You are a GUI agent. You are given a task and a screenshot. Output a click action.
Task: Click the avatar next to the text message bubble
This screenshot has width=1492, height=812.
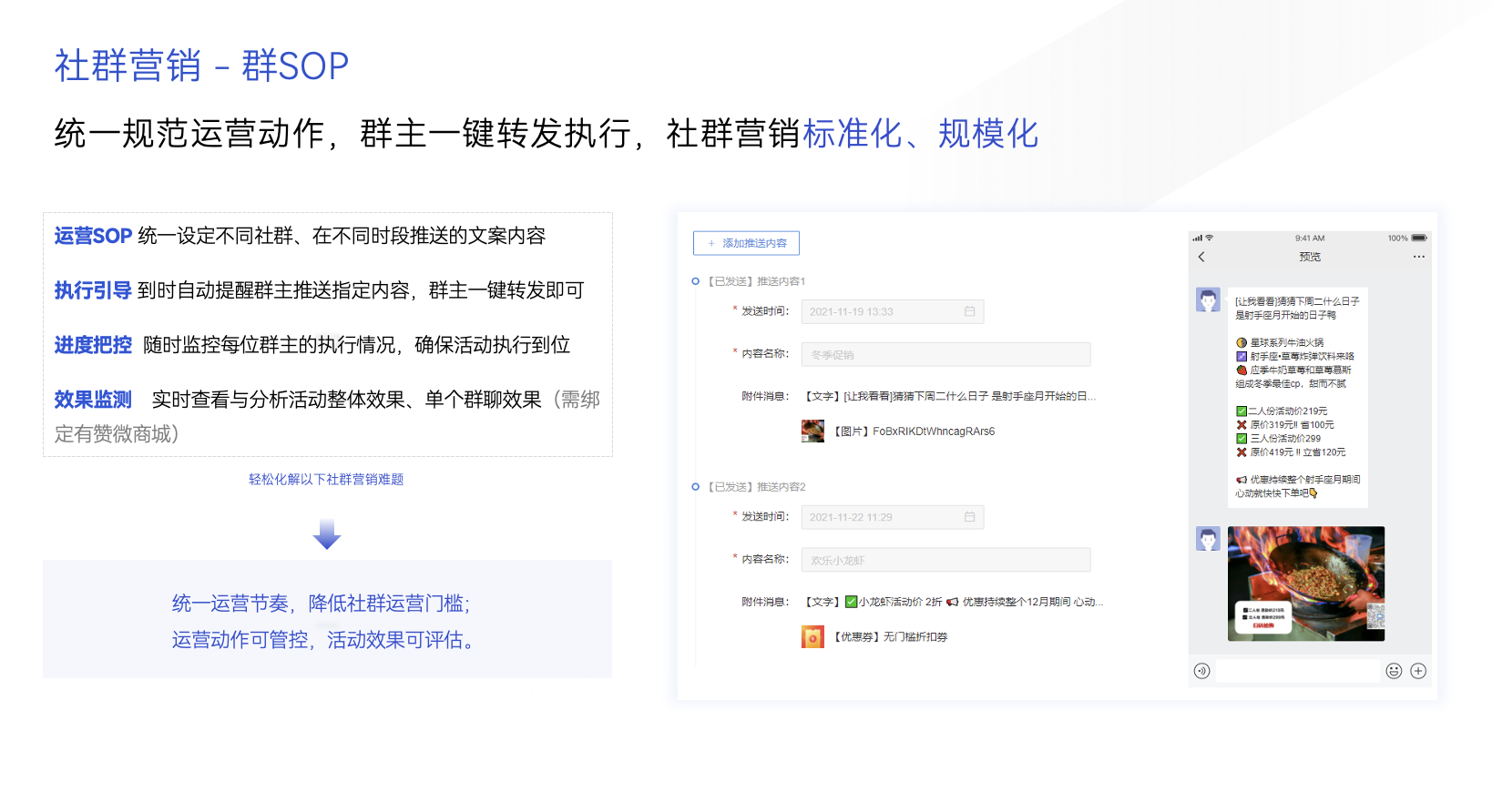tap(1208, 299)
